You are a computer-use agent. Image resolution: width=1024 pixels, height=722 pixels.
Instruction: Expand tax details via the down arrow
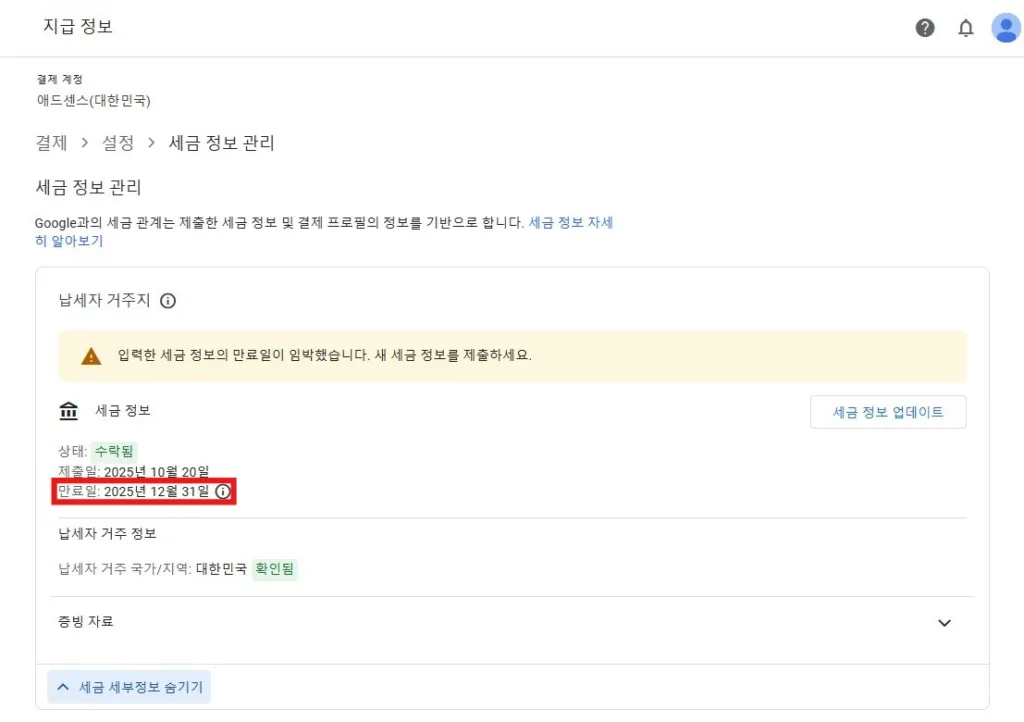click(944, 622)
